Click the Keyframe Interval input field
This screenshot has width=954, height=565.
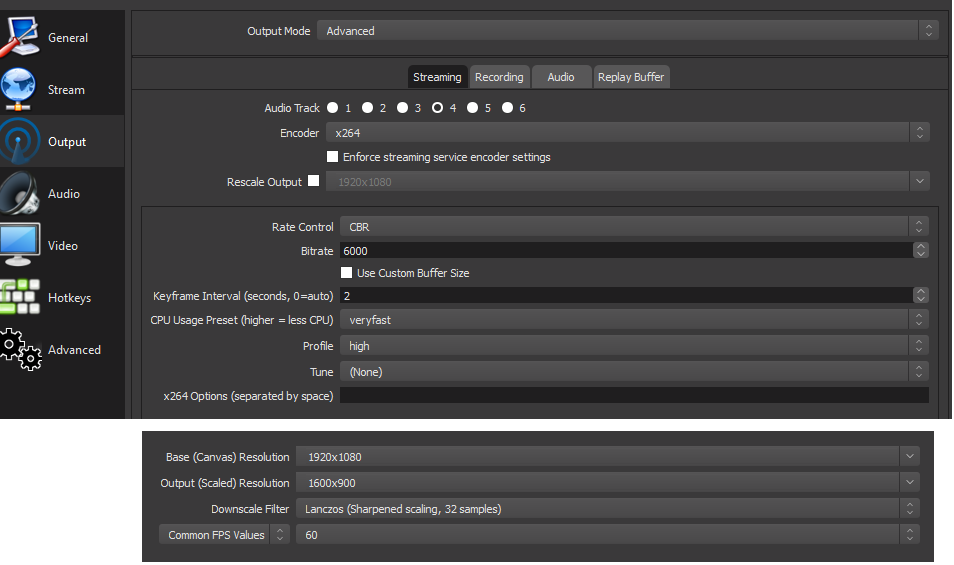626,296
